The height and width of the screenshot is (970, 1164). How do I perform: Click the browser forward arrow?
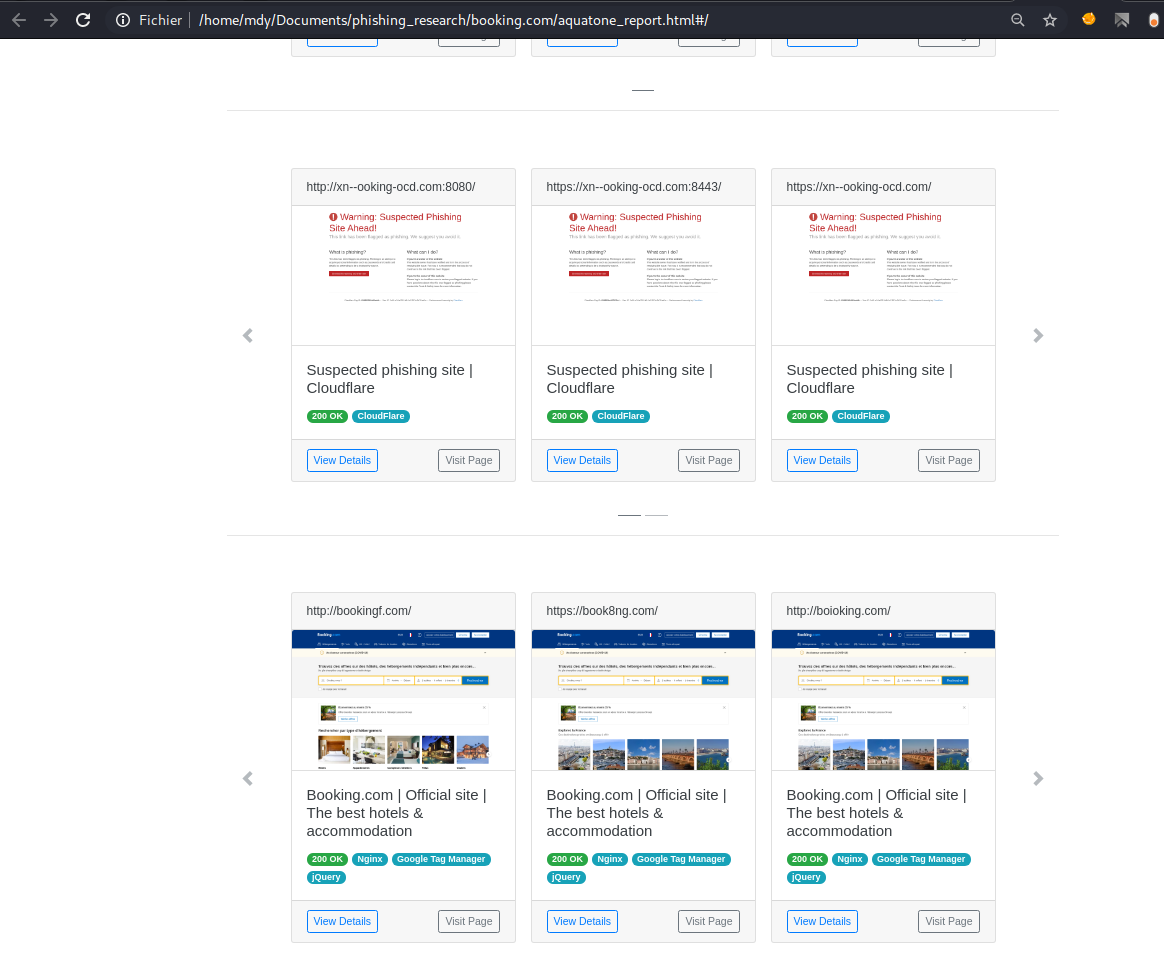(x=51, y=20)
